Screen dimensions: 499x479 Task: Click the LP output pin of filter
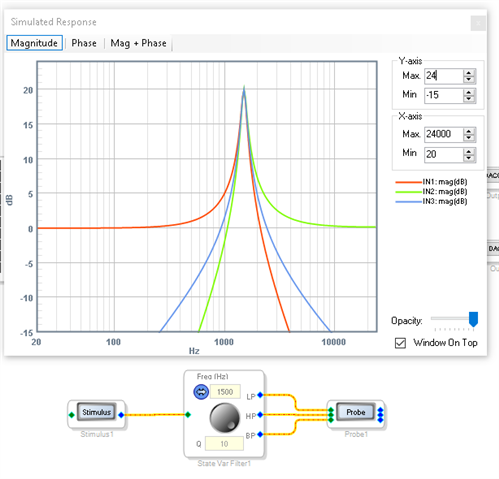[x=260, y=395]
